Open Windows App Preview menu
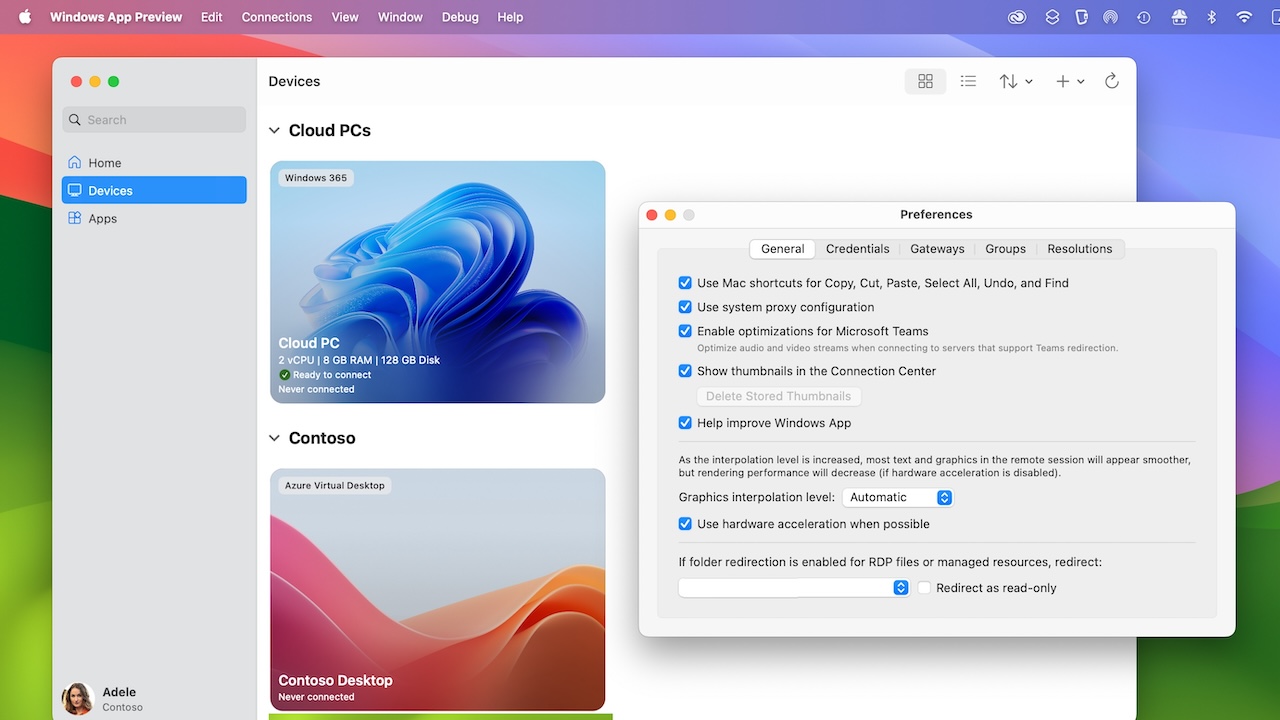 click(116, 17)
